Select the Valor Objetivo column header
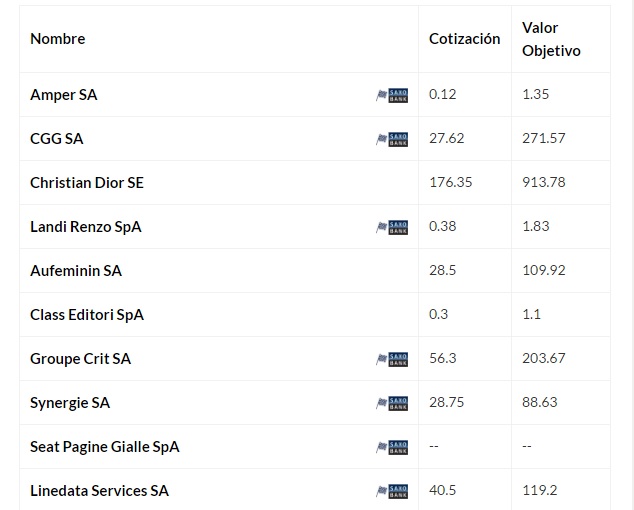The width and height of the screenshot is (634, 510). coord(551,39)
